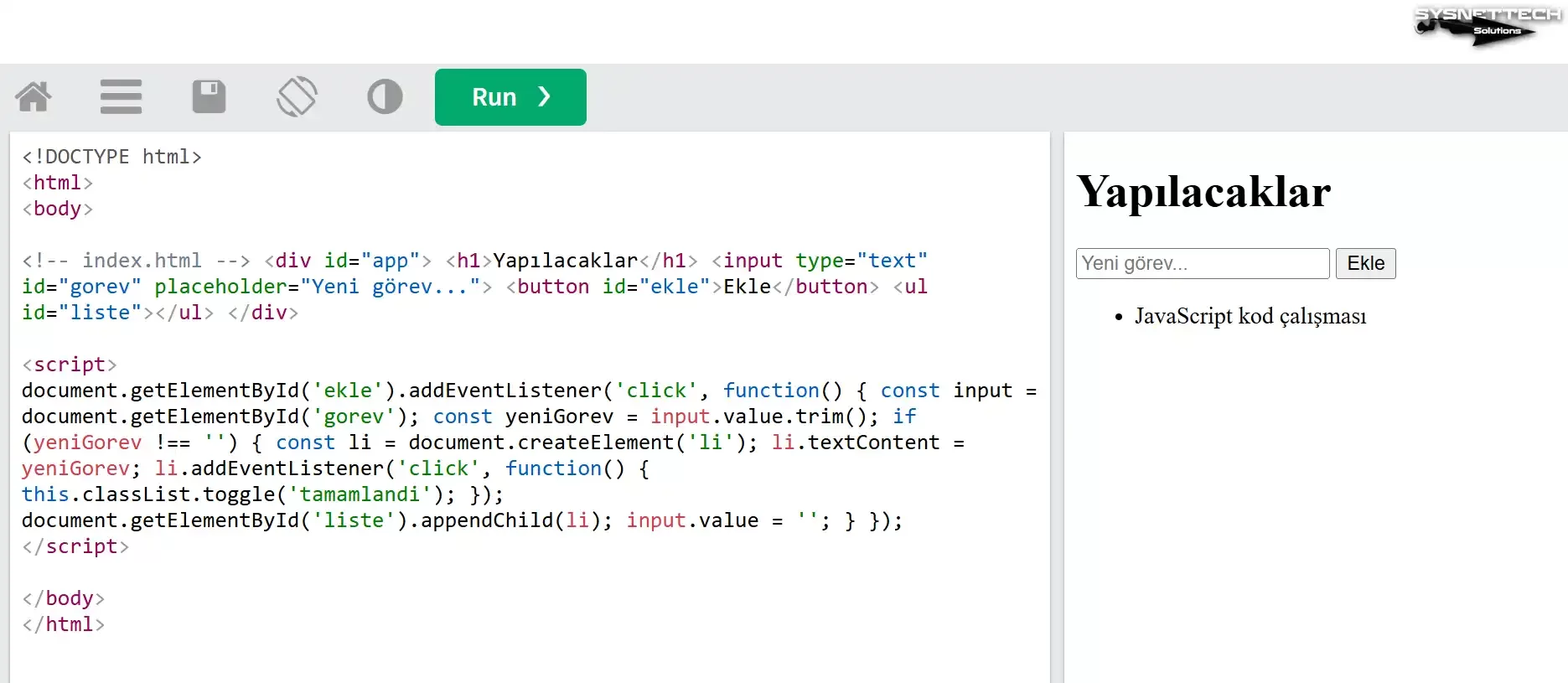Place cursor on the DOCTYPE html line
The height and width of the screenshot is (683, 1568).
[111, 157]
